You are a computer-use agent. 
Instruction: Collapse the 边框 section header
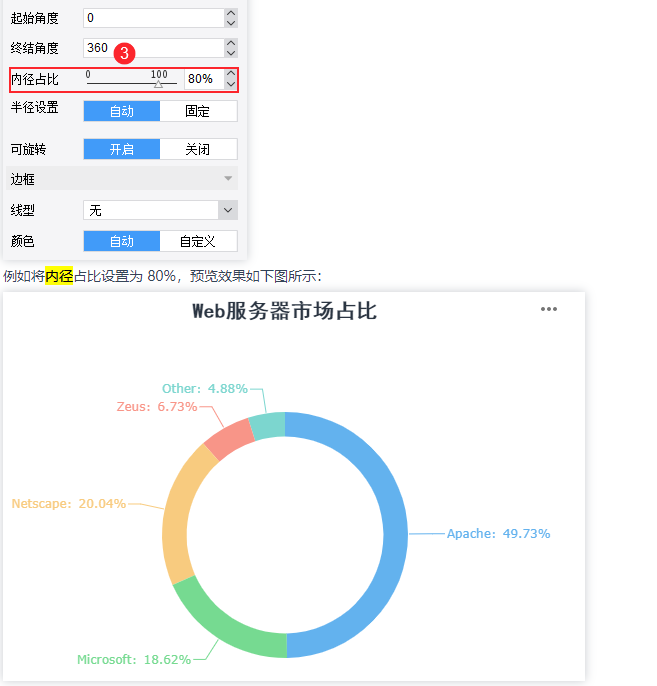tap(122, 178)
